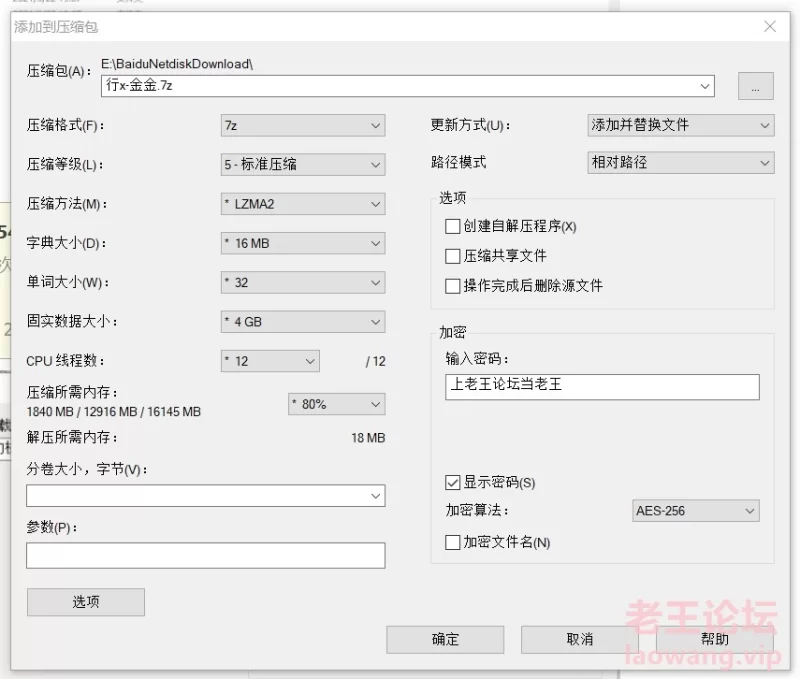Open the 固实数据大小 4 GB dropdown

coord(303,322)
